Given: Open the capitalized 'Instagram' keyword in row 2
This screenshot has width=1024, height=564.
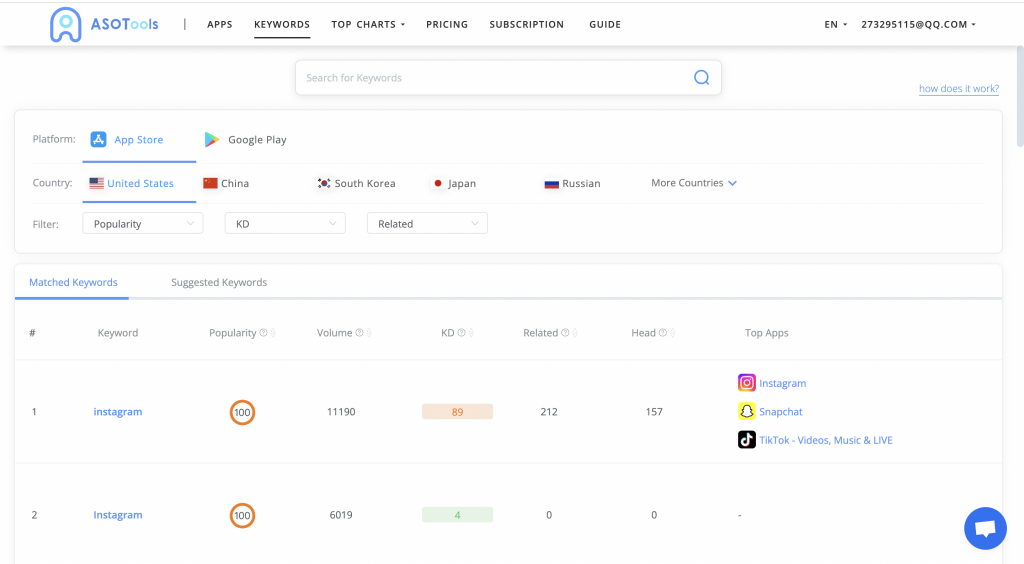Looking at the screenshot, I should pos(118,514).
